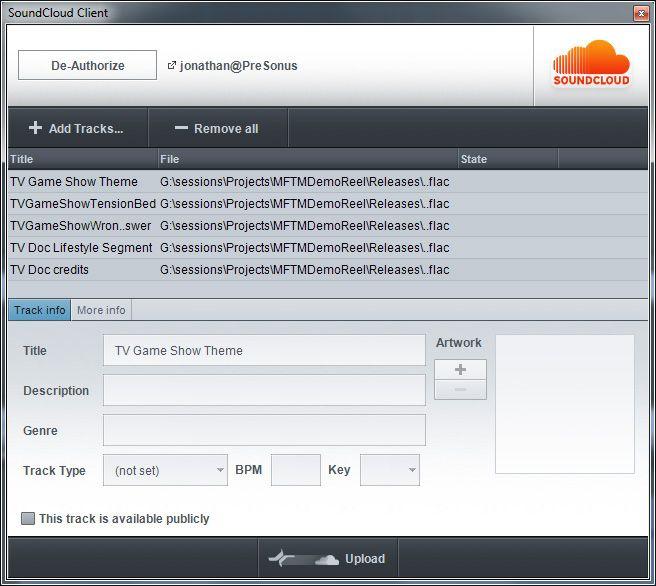
Task: Open the jonathan@PreSonus profile link
Action: point(238,66)
